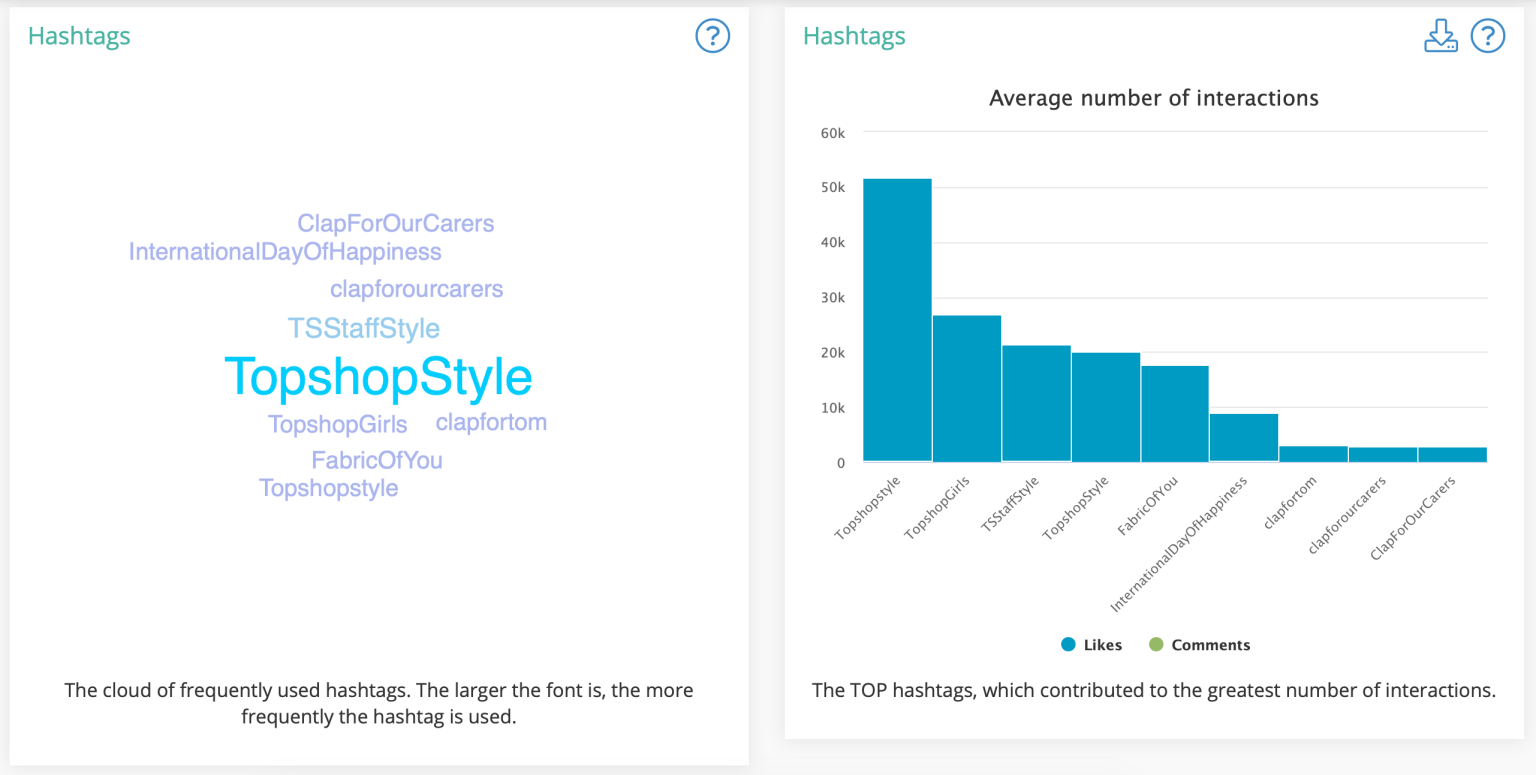Select ClapForOurCarers at the top of the word cloud
Image resolution: width=1536 pixels, height=775 pixels.
pos(395,224)
